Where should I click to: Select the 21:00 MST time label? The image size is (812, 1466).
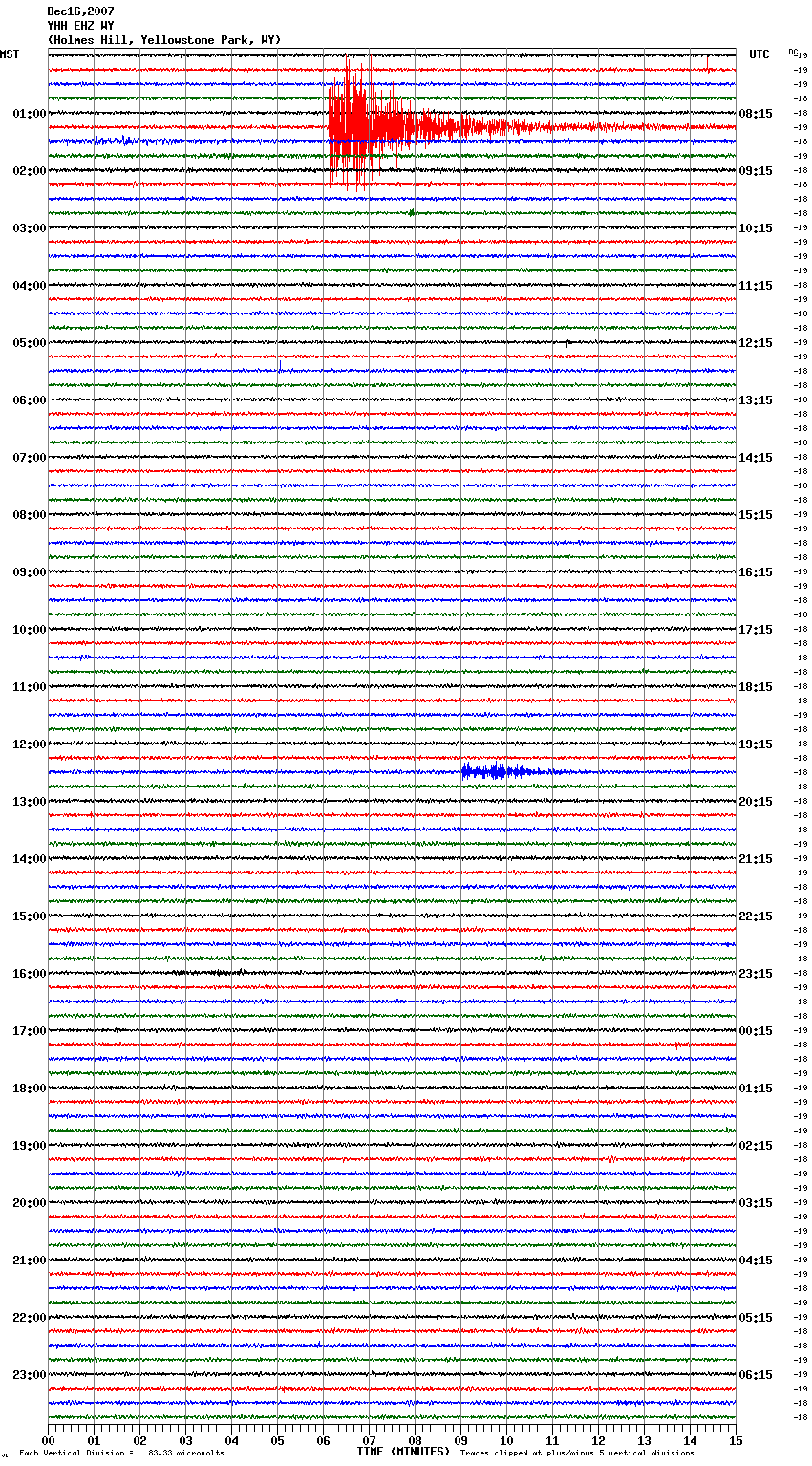(29, 1261)
